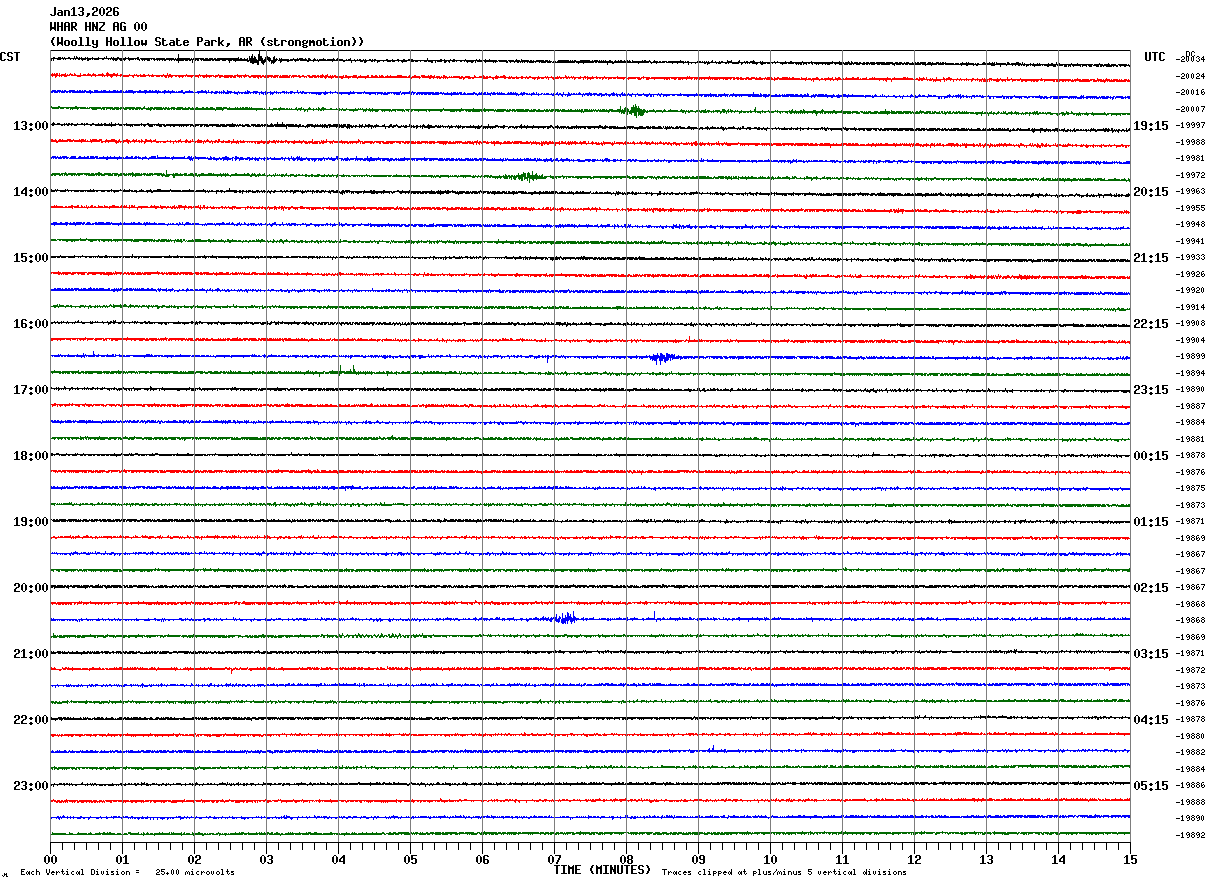Click the 05:15 UTC time label
1210x886 pixels.
coord(1151,786)
